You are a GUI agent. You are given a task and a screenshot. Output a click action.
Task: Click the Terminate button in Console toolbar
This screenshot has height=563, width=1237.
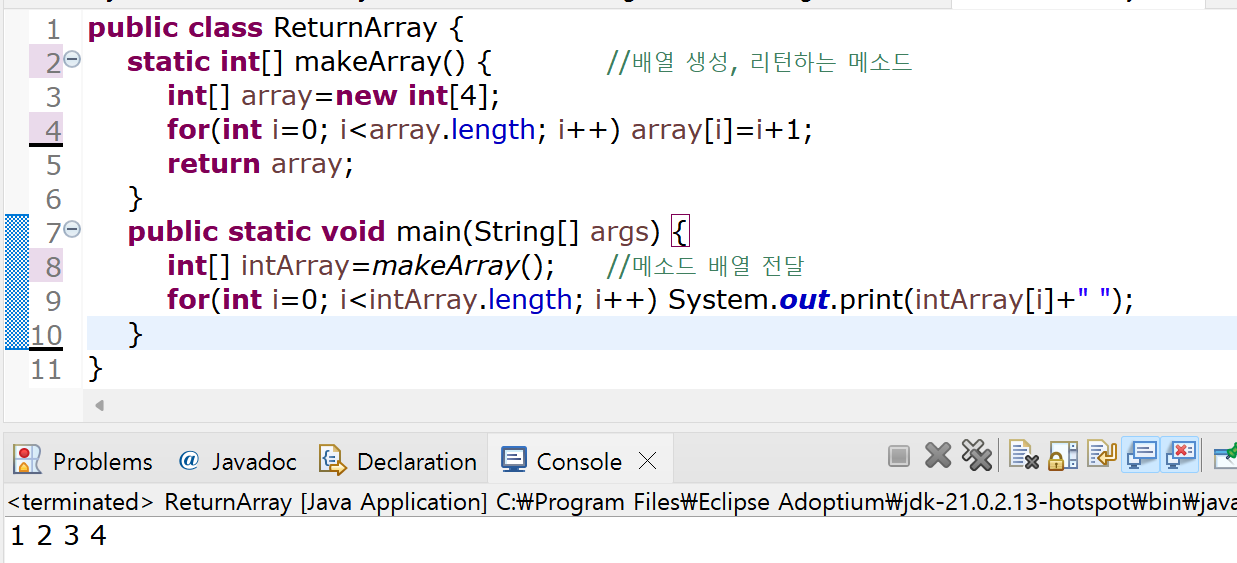click(899, 457)
